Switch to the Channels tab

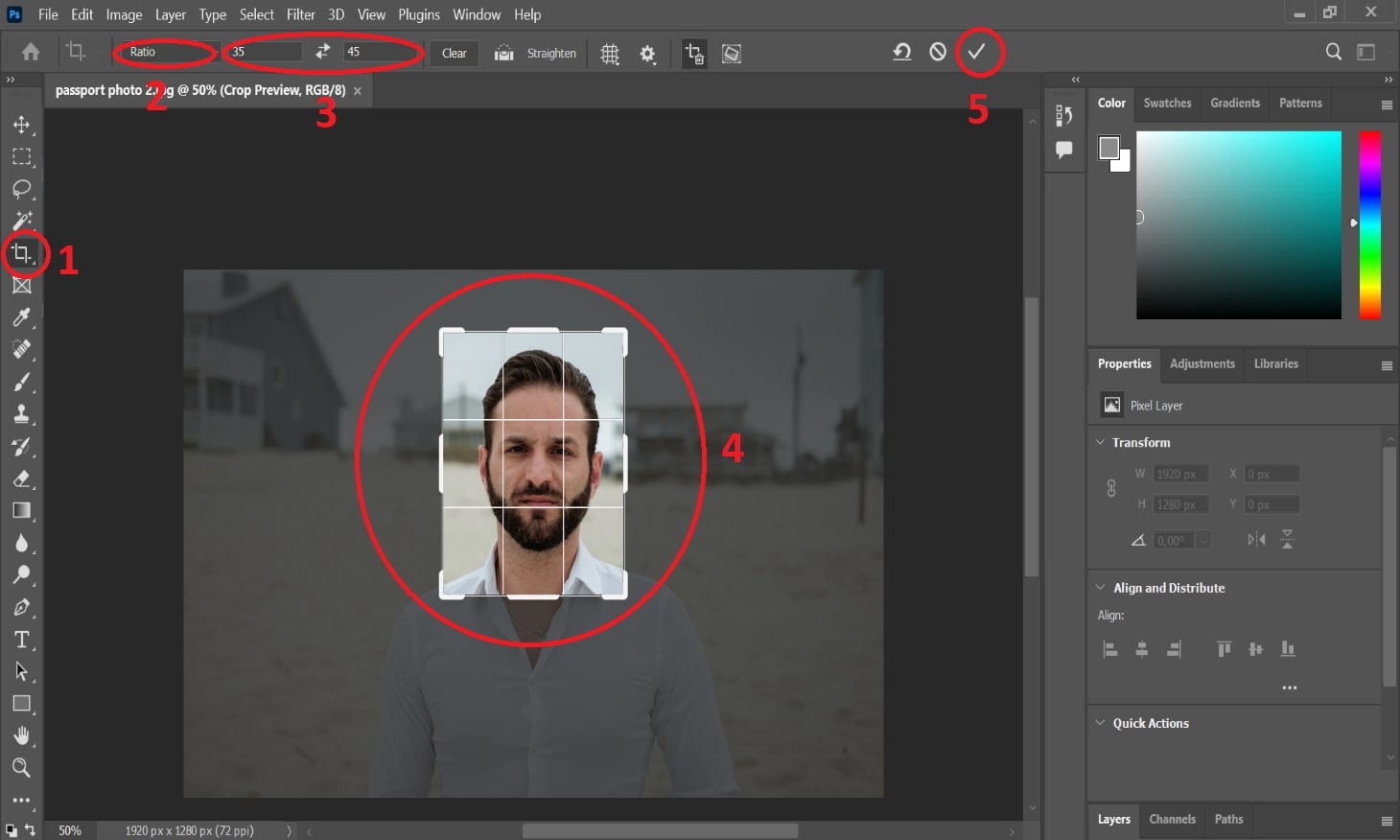point(1172,820)
